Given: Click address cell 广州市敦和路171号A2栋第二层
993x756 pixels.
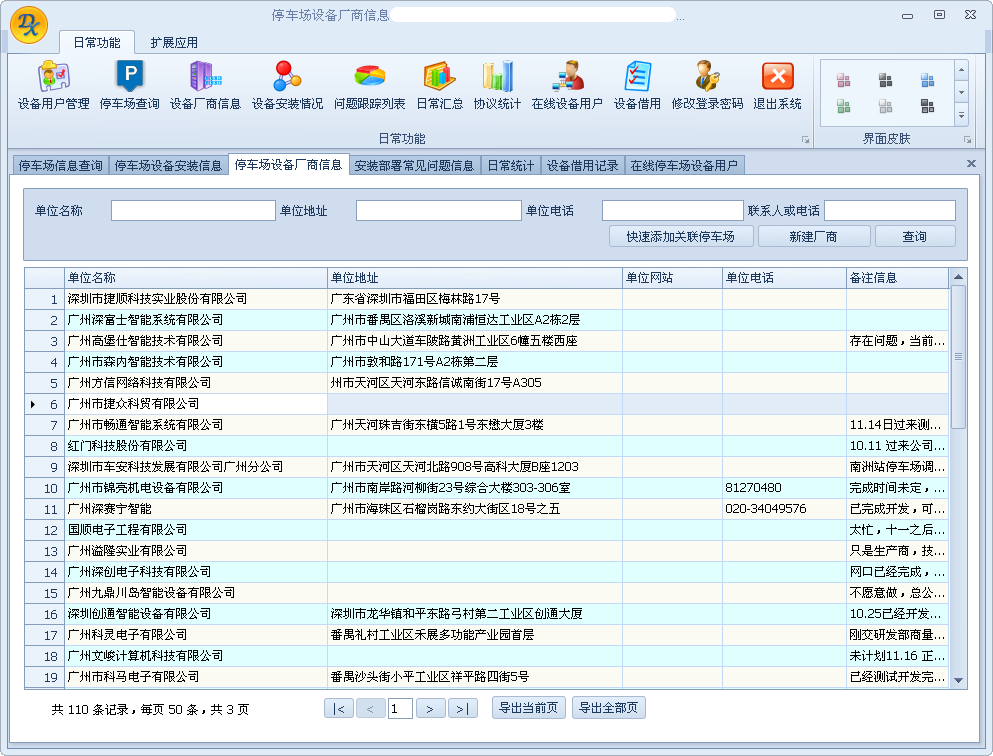Looking at the screenshot, I should click(475, 362).
